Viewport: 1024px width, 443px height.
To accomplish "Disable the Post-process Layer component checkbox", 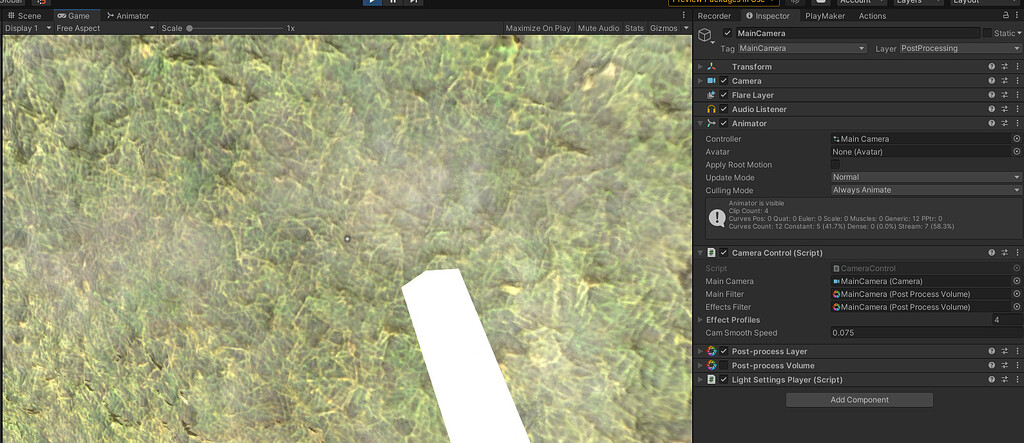I will coord(724,352).
